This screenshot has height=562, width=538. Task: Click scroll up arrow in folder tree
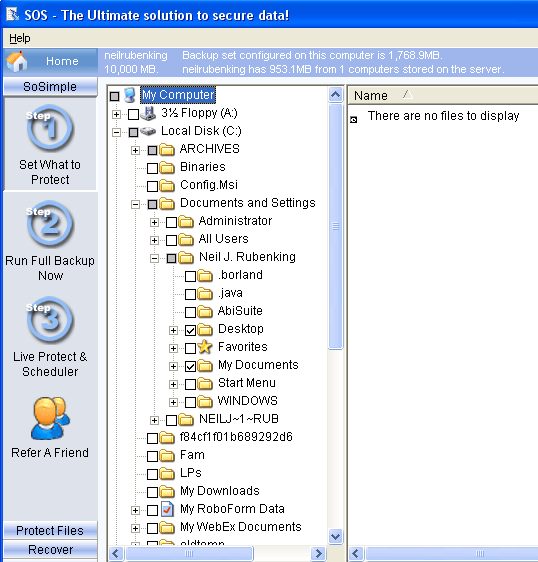[335, 95]
